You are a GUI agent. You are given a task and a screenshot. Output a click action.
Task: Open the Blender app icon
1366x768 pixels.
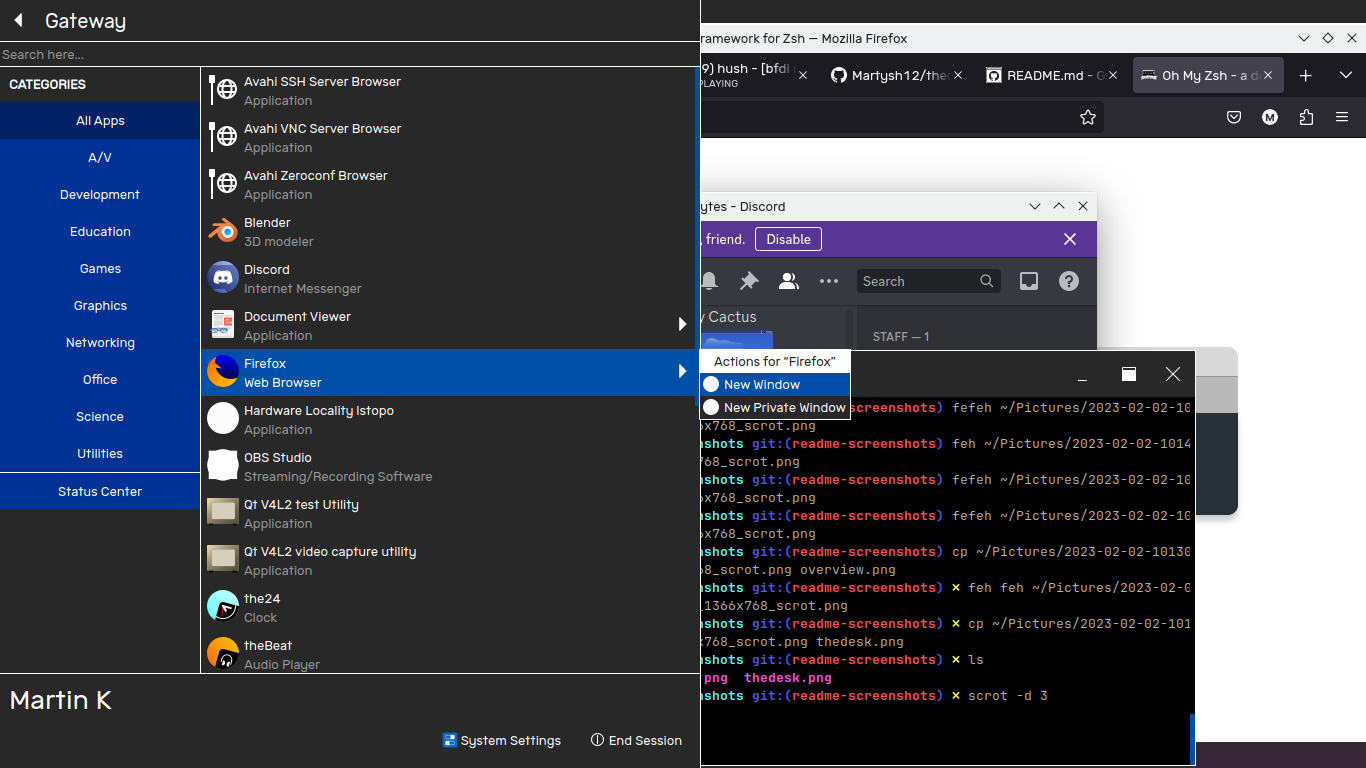click(x=223, y=231)
